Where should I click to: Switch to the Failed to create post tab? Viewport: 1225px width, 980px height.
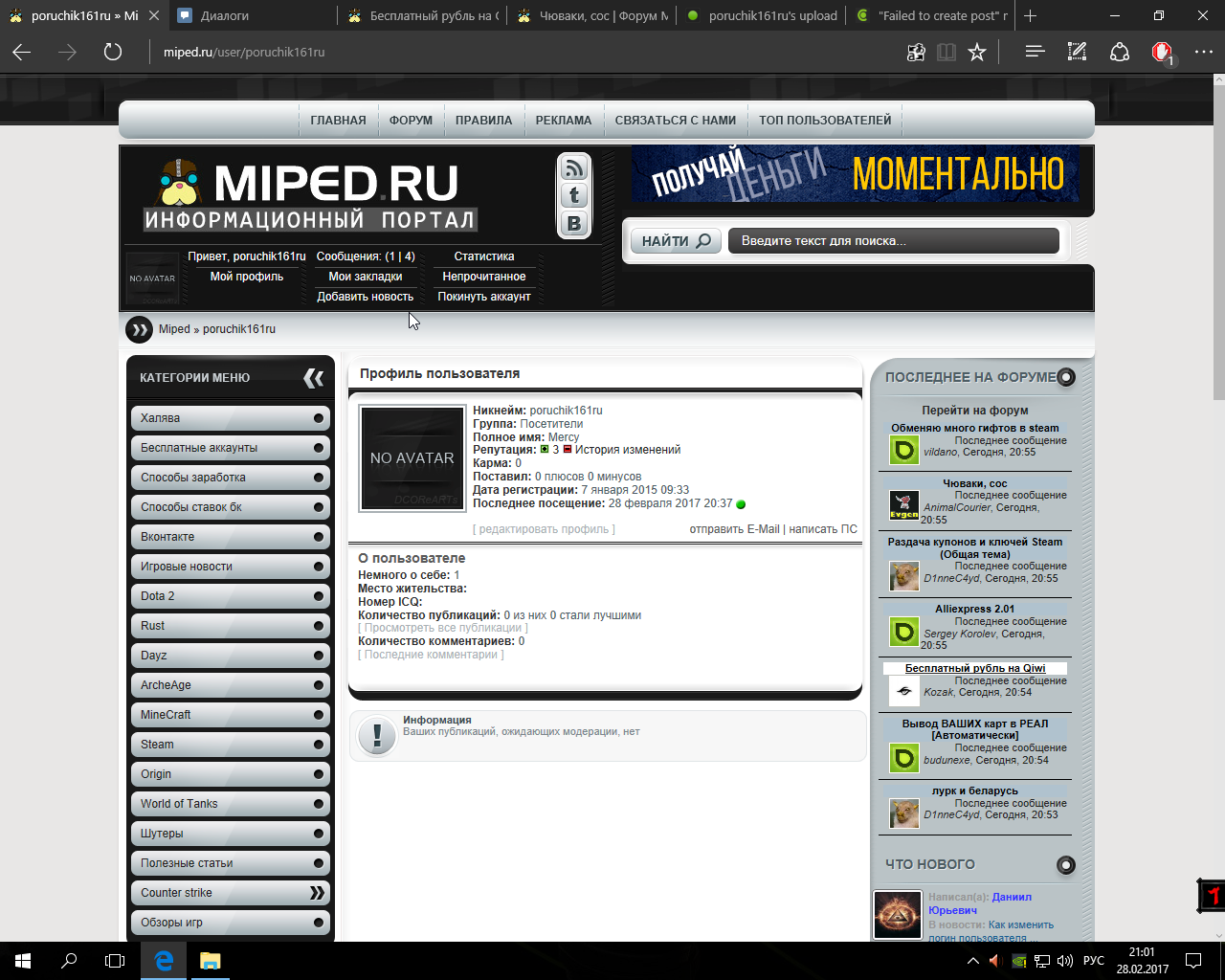[x=932, y=15]
